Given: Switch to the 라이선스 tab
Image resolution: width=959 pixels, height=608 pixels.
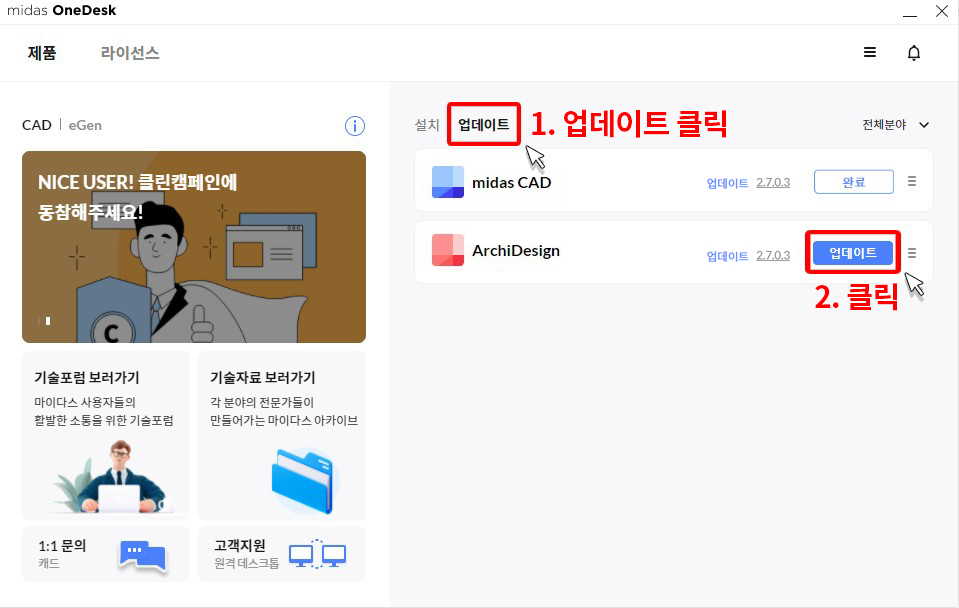Looking at the screenshot, I should coord(130,53).
